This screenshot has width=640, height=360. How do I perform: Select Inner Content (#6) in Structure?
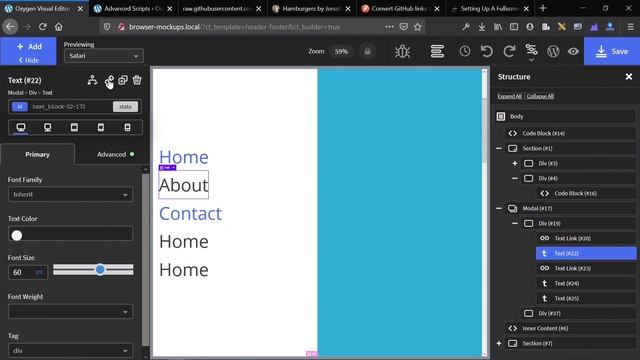[x=570, y=329]
